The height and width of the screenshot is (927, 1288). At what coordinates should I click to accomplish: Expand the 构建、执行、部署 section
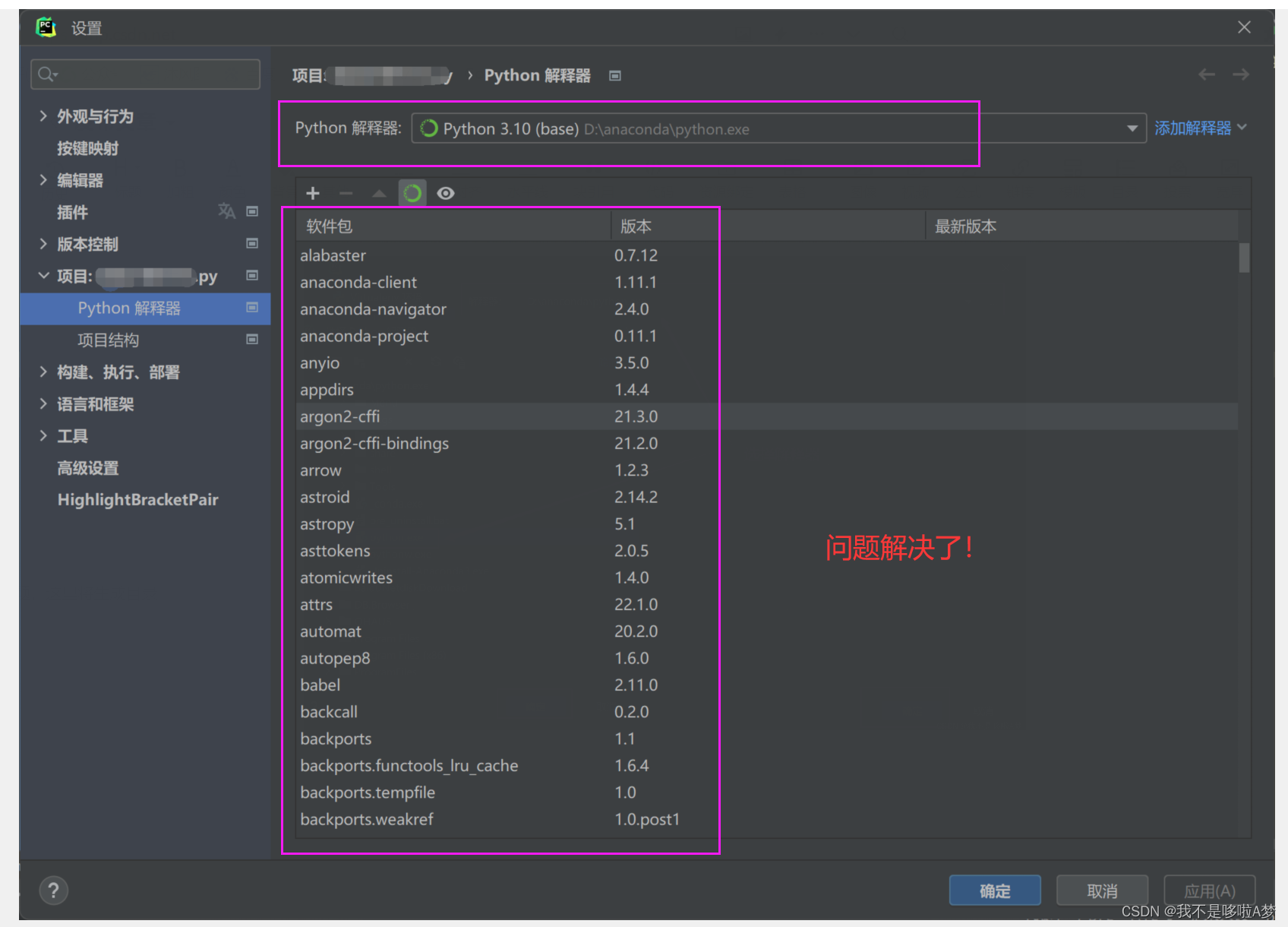click(43, 372)
